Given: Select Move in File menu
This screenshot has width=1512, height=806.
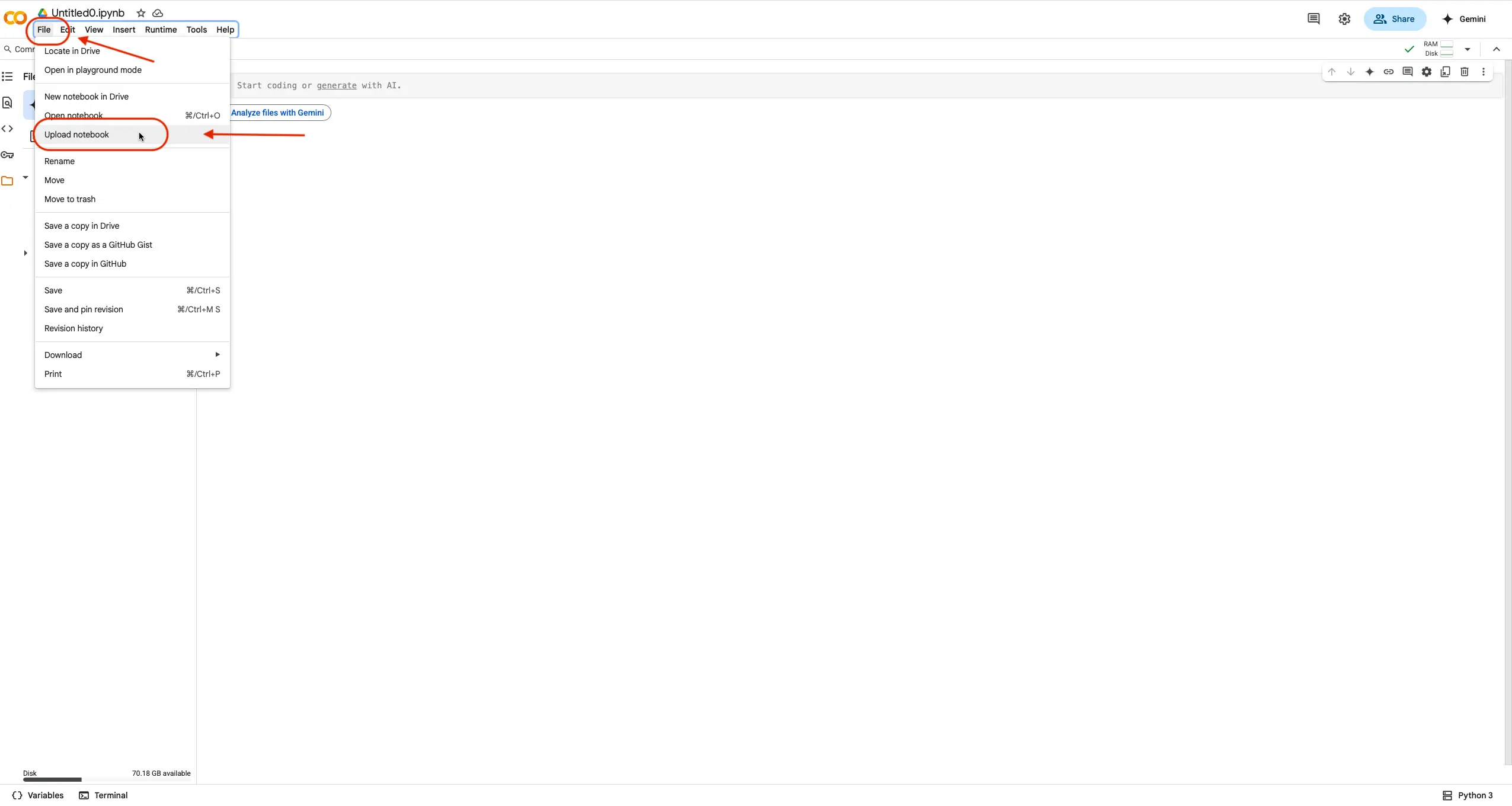Looking at the screenshot, I should [x=132, y=180].
